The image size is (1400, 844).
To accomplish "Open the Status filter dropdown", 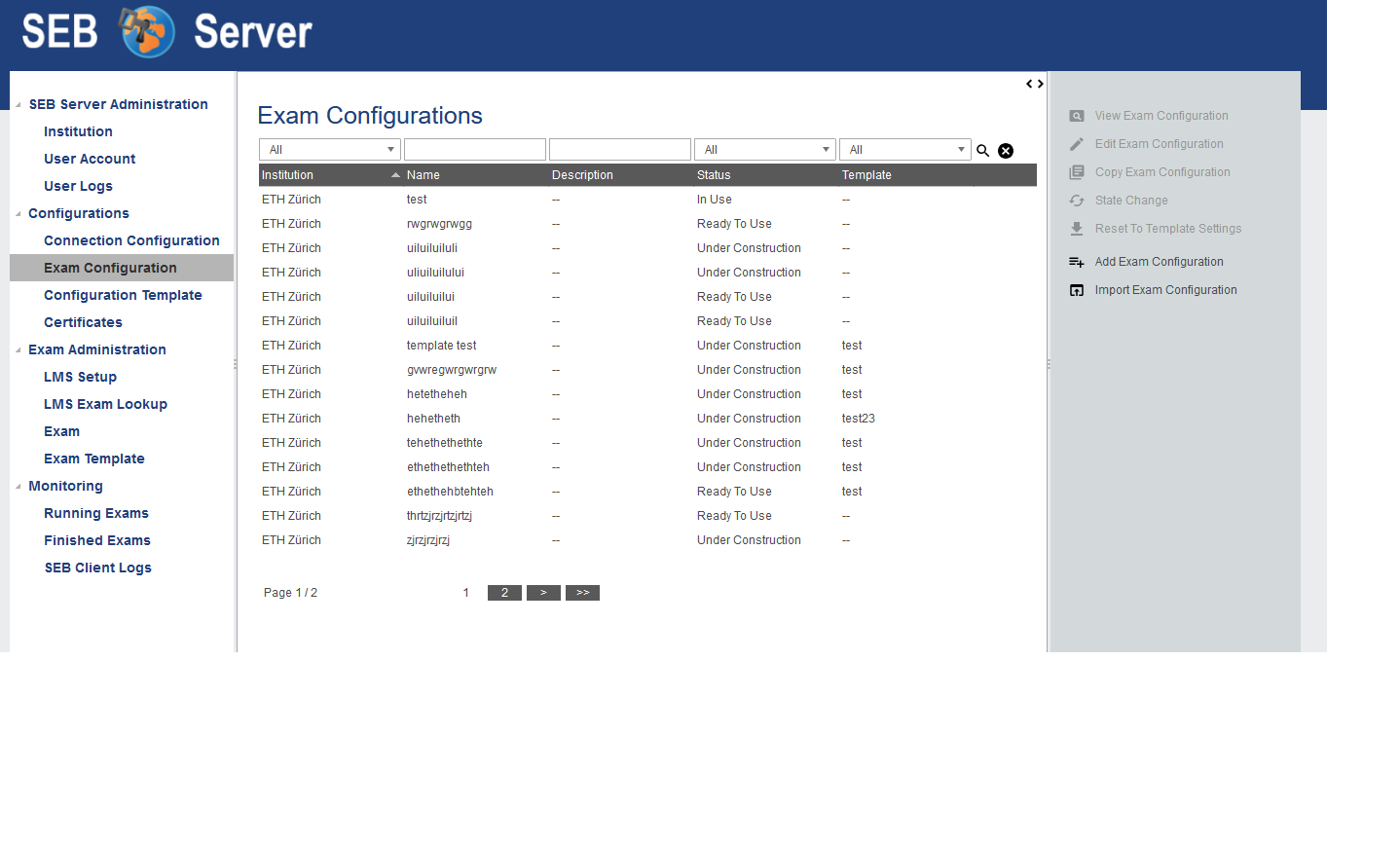I will (764, 150).
